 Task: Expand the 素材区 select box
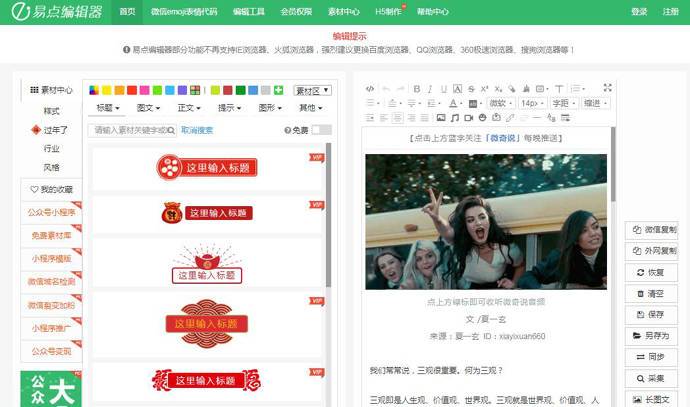[312, 90]
